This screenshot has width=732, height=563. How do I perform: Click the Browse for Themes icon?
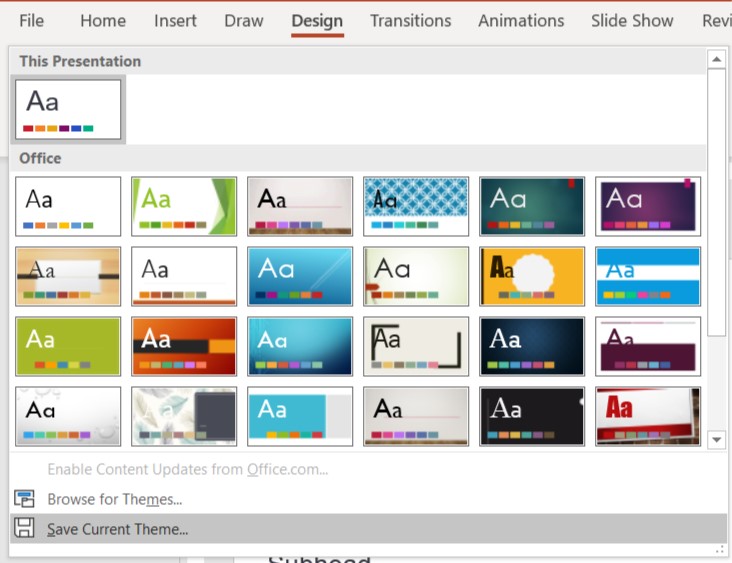(24, 499)
